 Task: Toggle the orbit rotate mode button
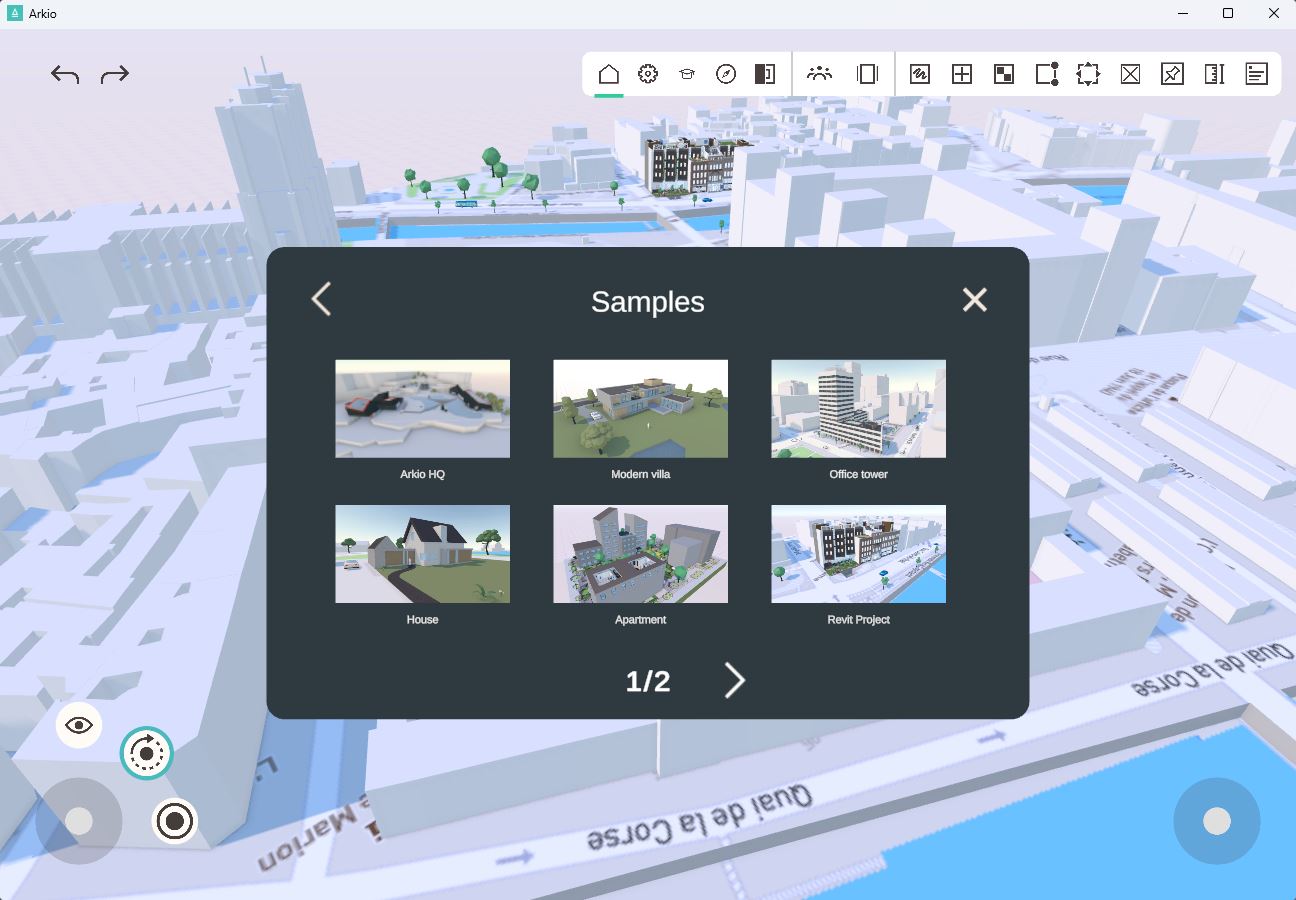(147, 753)
